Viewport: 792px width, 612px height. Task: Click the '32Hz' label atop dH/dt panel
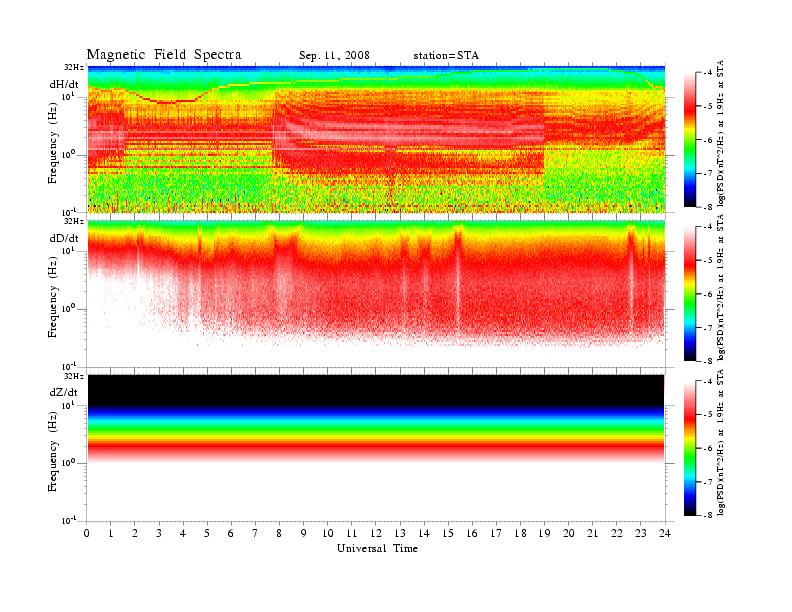[74, 67]
